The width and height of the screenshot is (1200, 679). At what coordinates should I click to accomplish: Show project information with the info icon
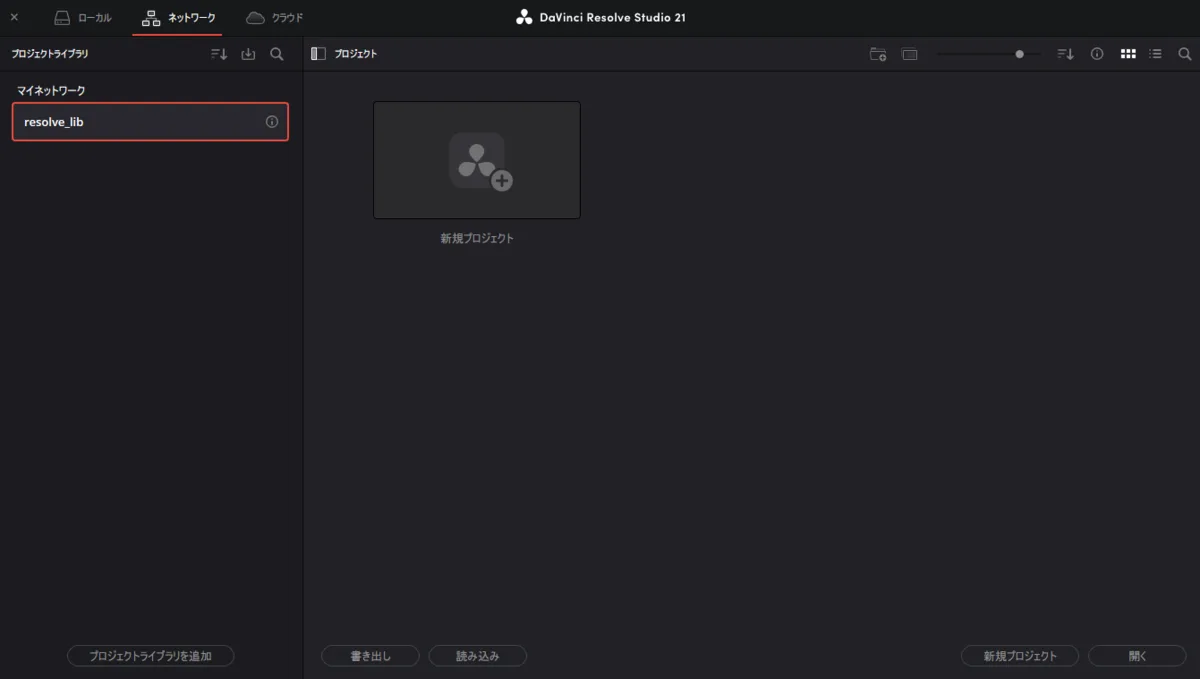(1097, 54)
